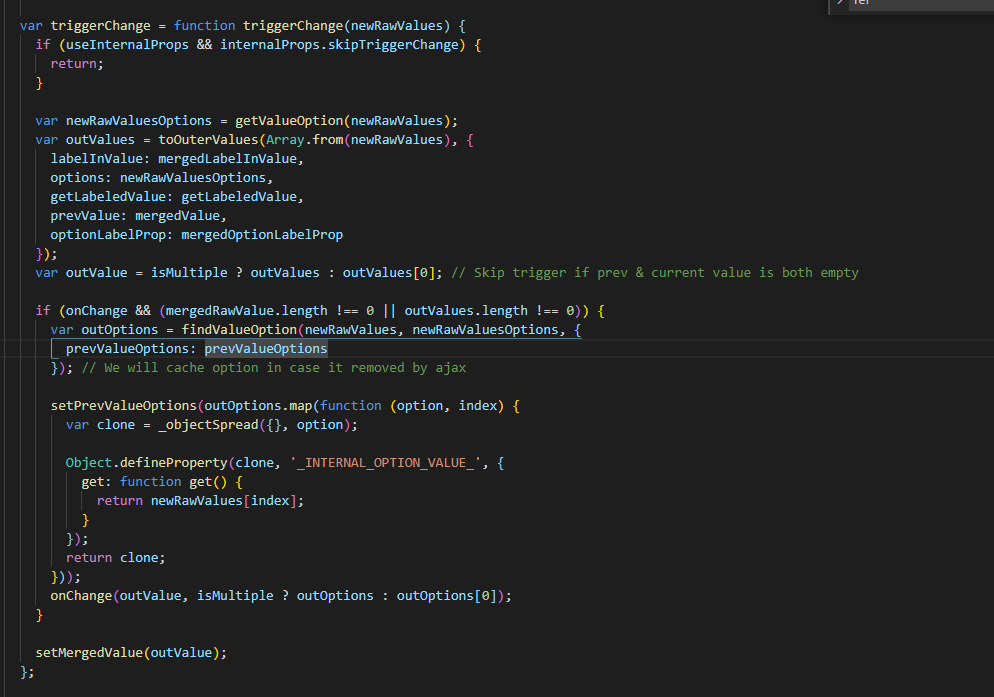Click the highlighted prevValueOptions value

[x=266, y=349]
